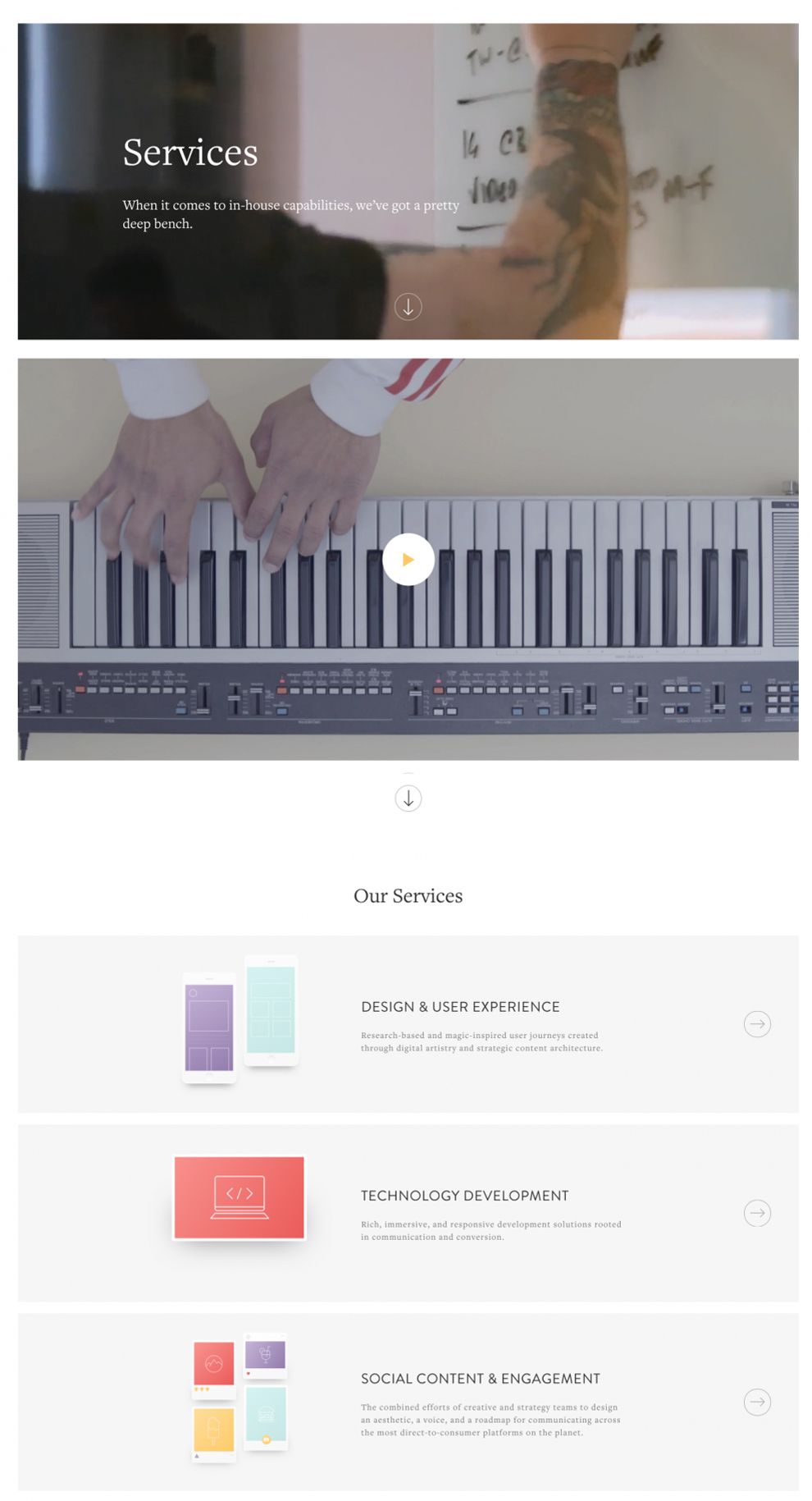Click the Our Services section title

point(408,895)
